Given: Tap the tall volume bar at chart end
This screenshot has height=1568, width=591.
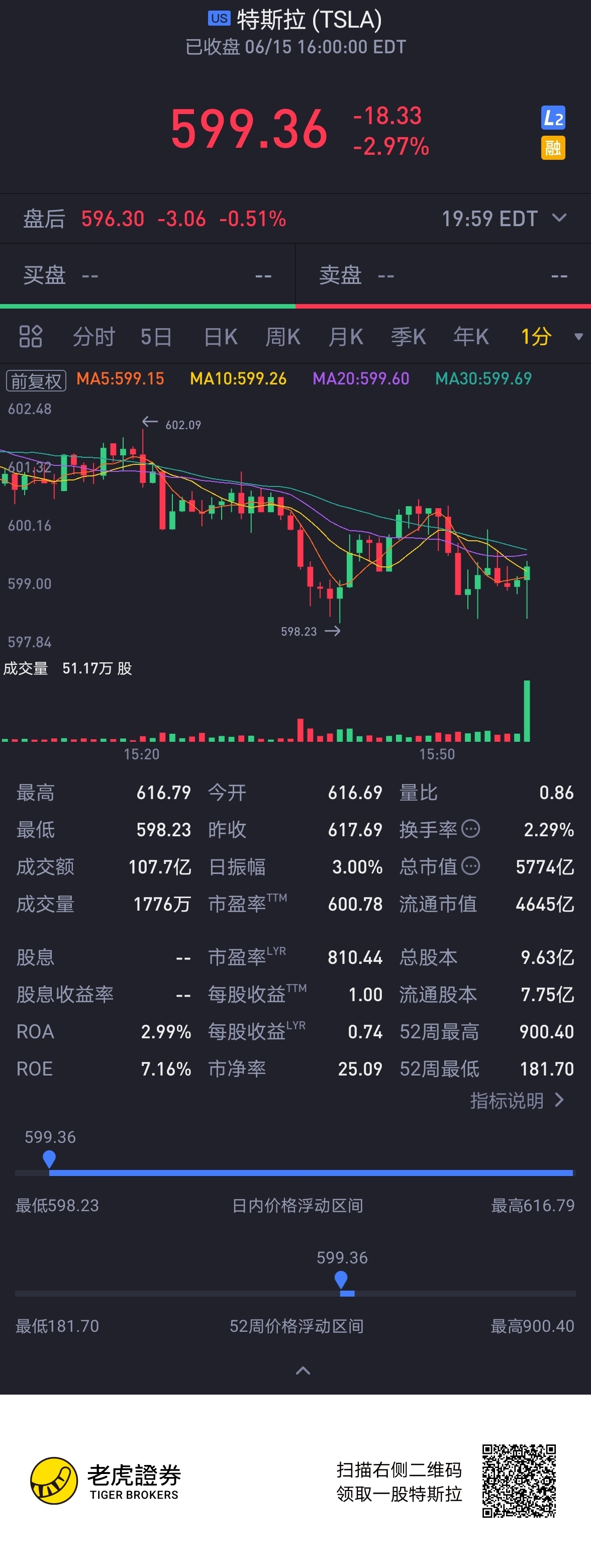Looking at the screenshot, I should [x=527, y=711].
